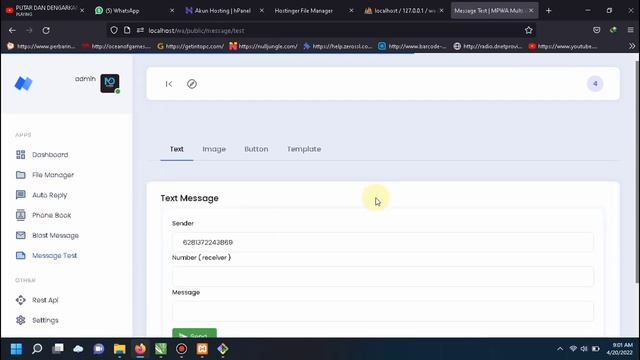This screenshot has height=360, width=640.
Task: Click the Rest Api icon
Action: (x=20, y=300)
